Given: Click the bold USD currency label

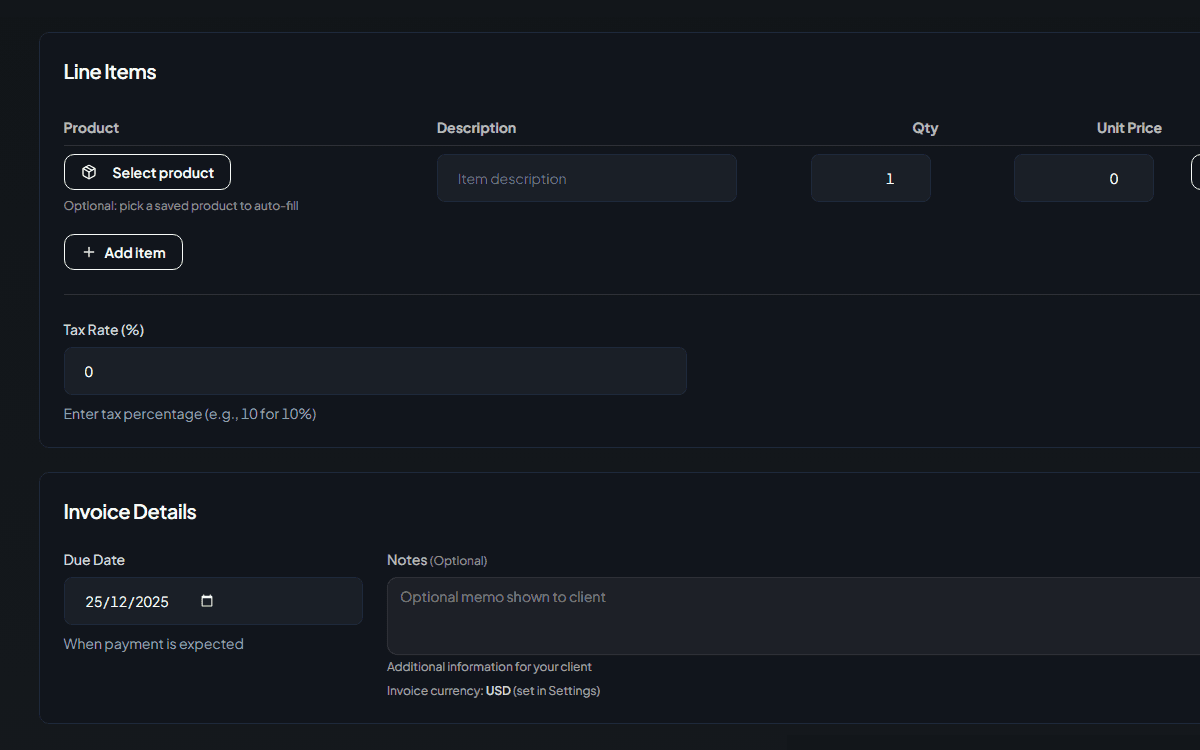Looking at the screenshot, I should [497, 690].
